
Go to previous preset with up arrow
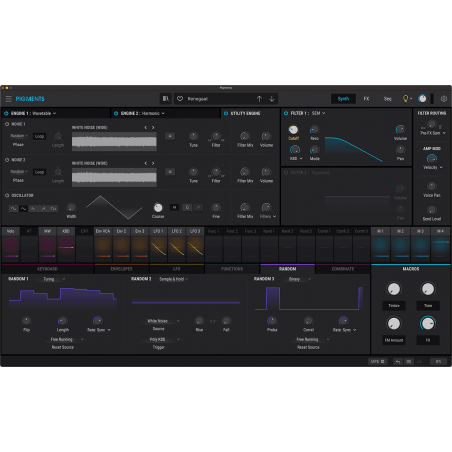point(259,99)
